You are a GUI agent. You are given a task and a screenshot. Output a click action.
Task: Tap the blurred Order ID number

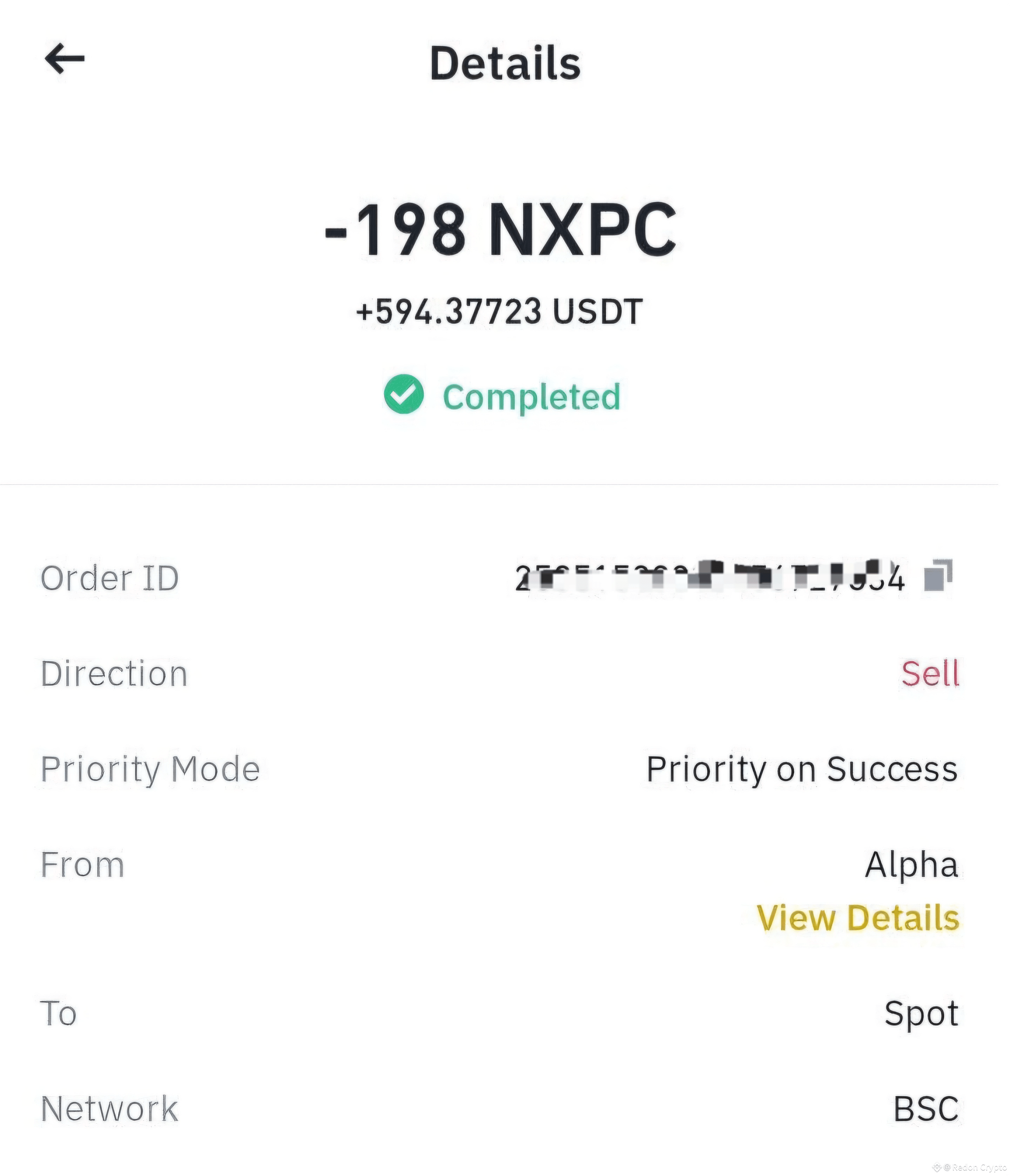[709, 576]
